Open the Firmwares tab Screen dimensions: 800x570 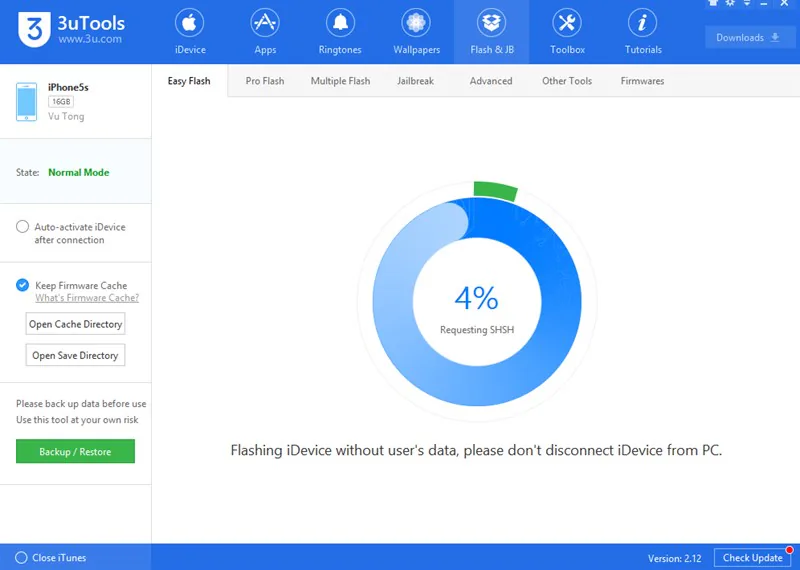point(642,81)
